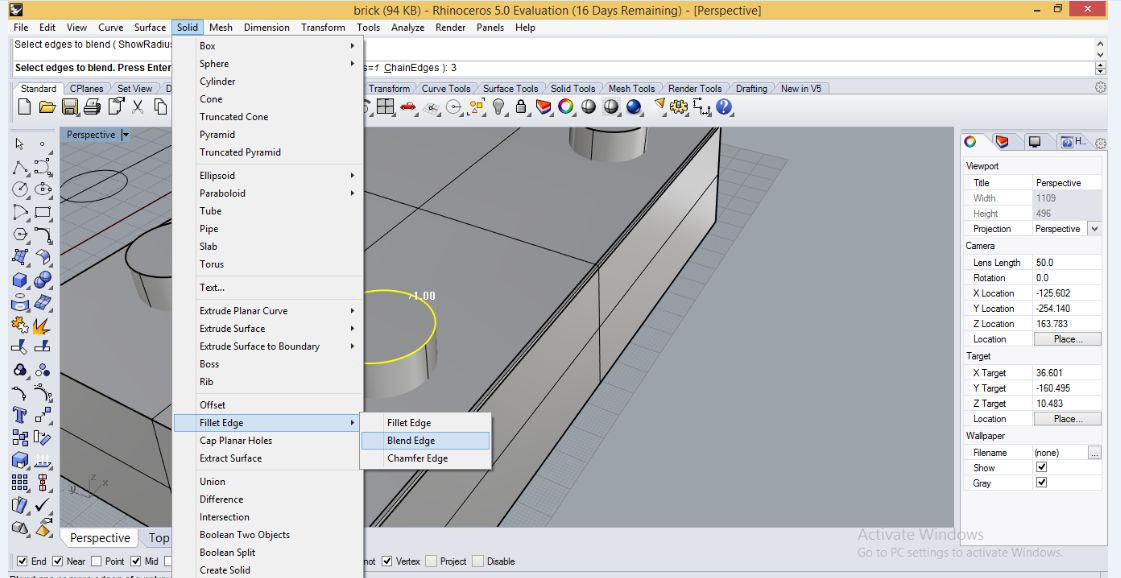Viewport: 1121px width, 578px height.
Task: Expand the Extrude Surface submenu
Action: (x=269, y=328)
